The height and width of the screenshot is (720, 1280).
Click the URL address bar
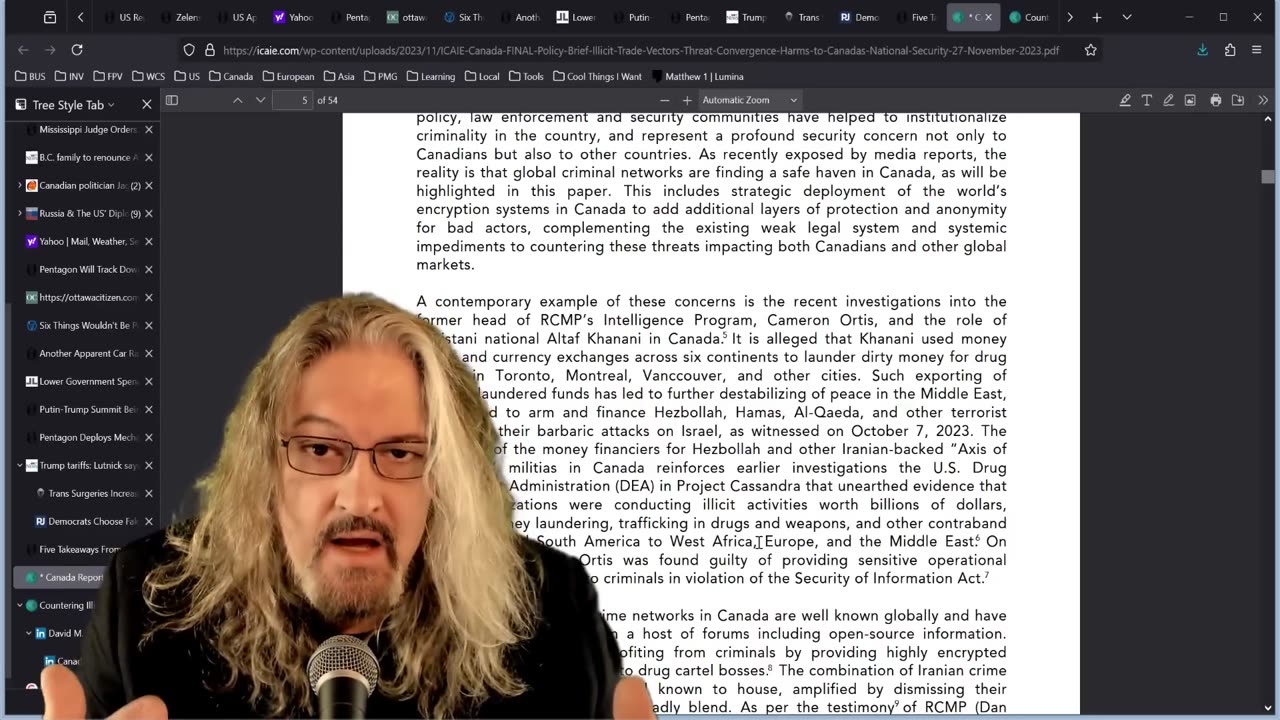640,50
